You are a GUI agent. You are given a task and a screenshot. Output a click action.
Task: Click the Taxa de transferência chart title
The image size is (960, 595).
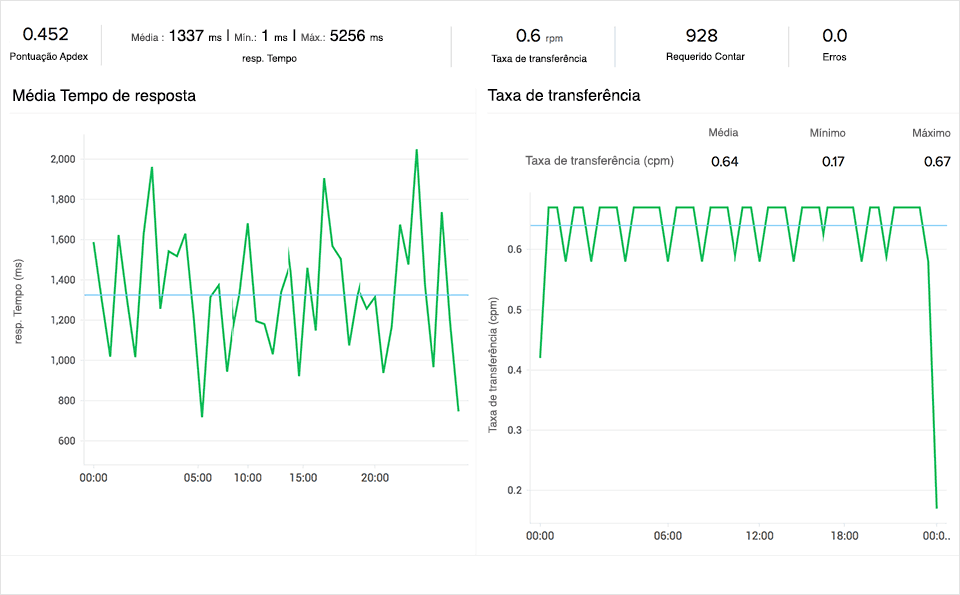coord(563,96)
